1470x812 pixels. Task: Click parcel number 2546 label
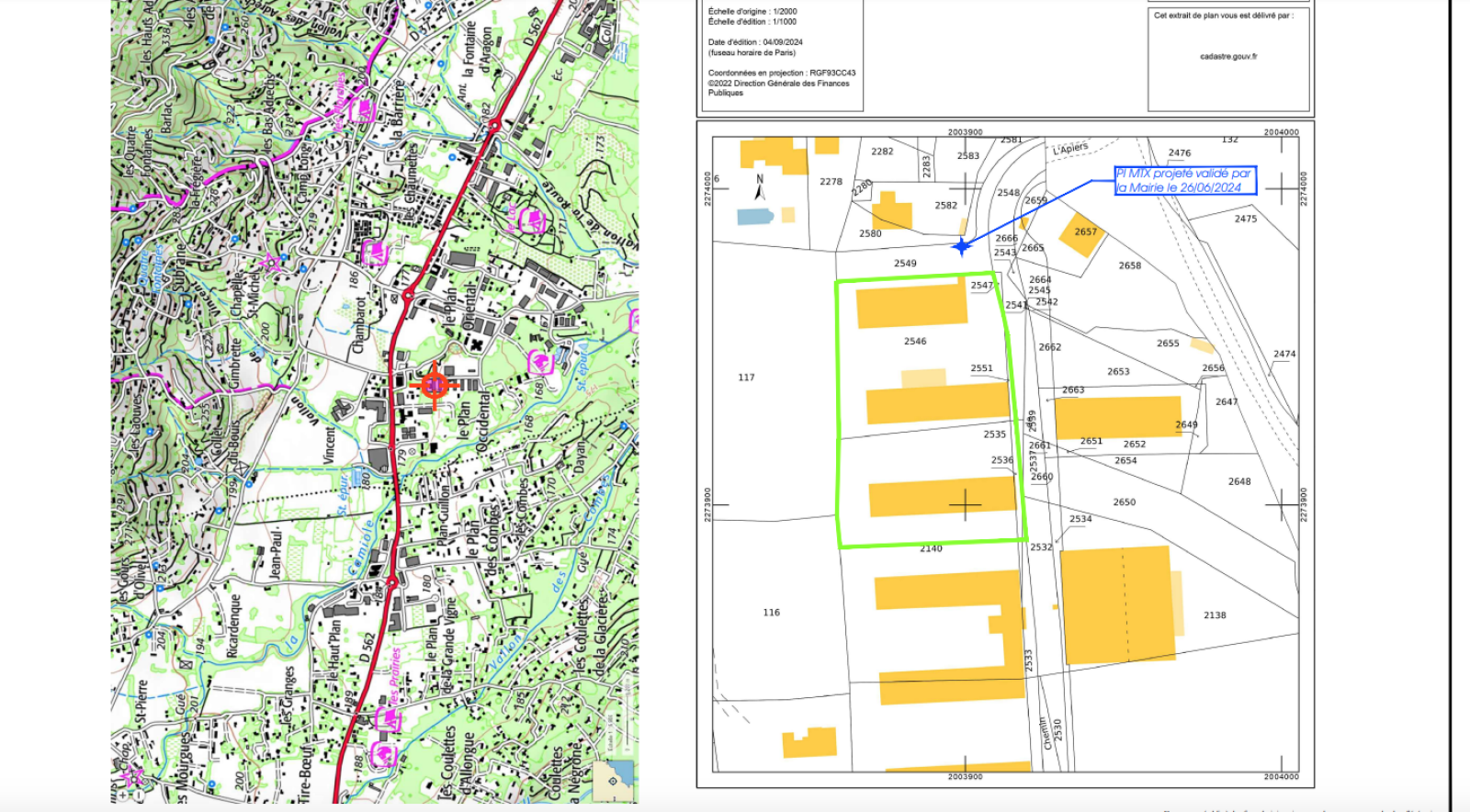pos(914,342)
